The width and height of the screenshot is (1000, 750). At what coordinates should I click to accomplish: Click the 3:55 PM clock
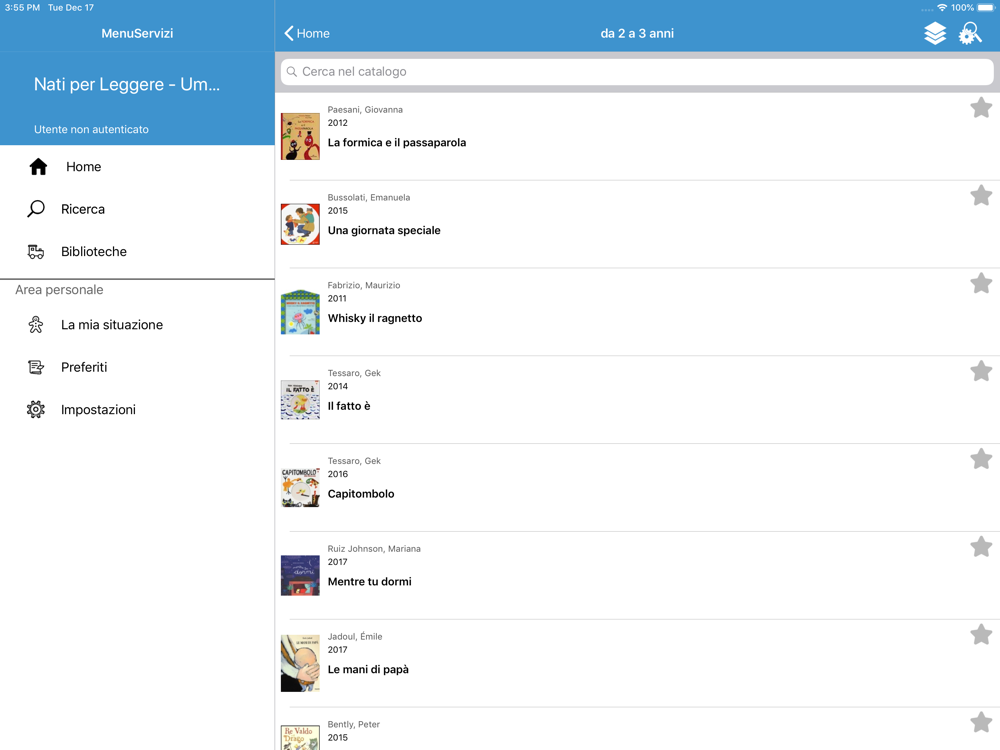(22, 8)
